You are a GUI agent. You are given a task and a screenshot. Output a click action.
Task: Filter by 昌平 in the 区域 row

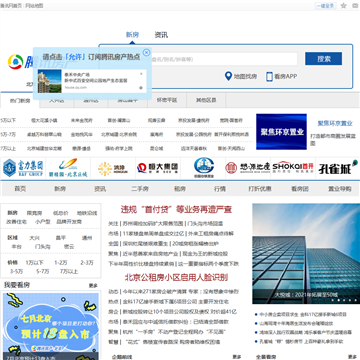coord(61,238)
